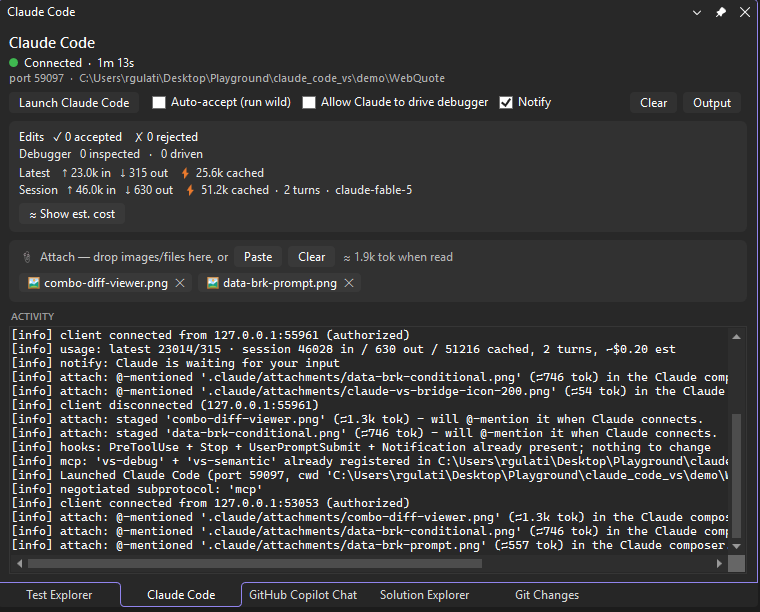Click the Paste attachment button
Image resolution: width=760 pixels, height=612 pixels.
coord(258,257)
